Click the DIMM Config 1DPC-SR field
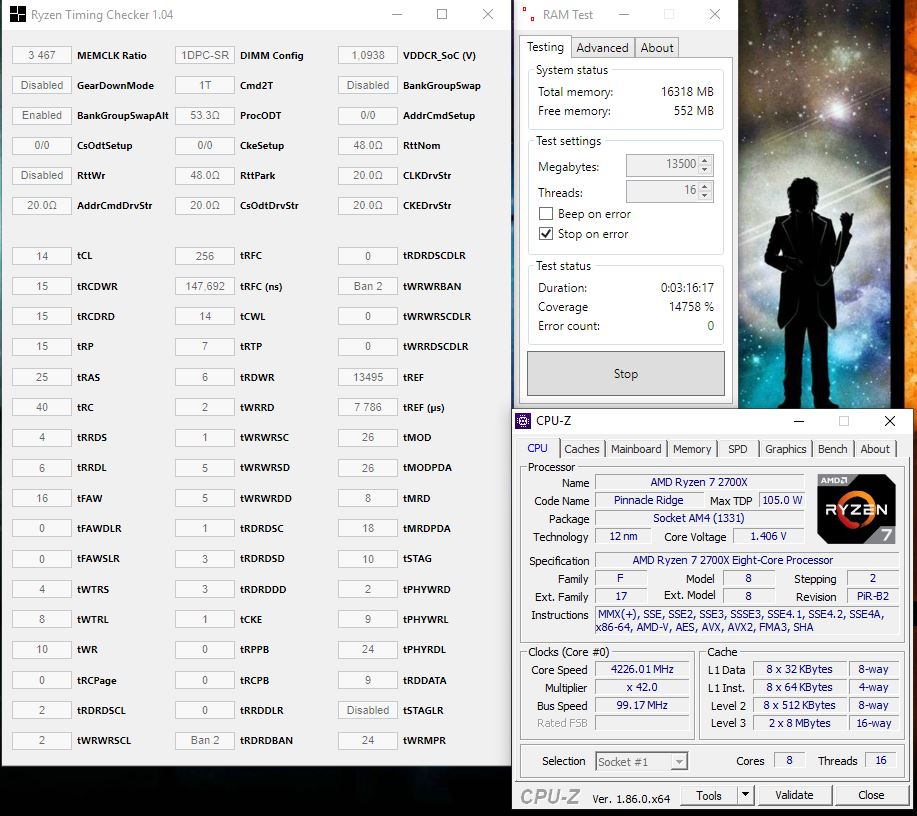 point(205,55)
